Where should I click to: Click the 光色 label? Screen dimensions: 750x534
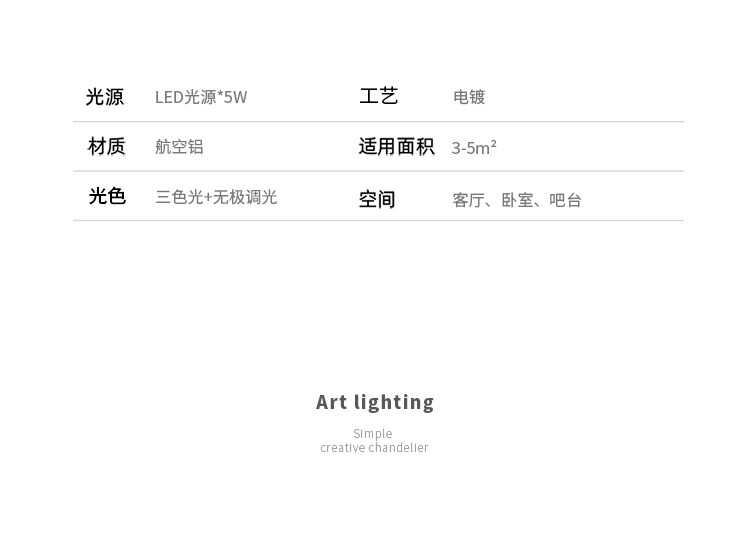coord(107,196)
